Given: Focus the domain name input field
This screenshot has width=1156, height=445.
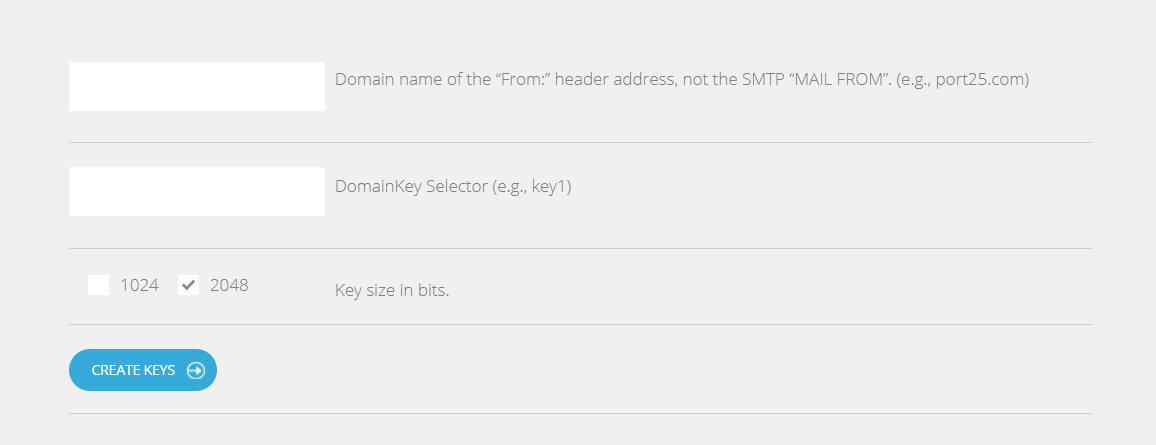Looking at the screenshot, I should pos(197,86).
